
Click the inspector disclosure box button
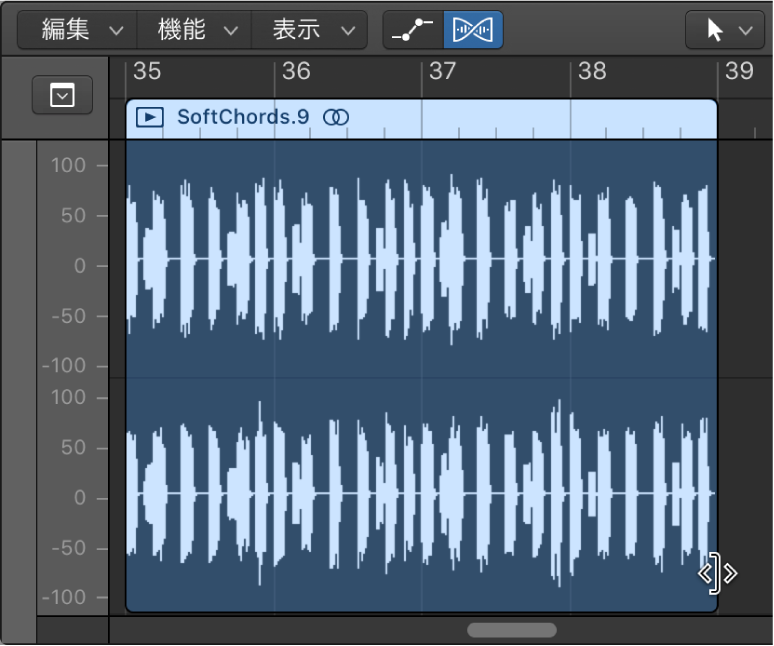pyautogui.click(x=62, y=95)
